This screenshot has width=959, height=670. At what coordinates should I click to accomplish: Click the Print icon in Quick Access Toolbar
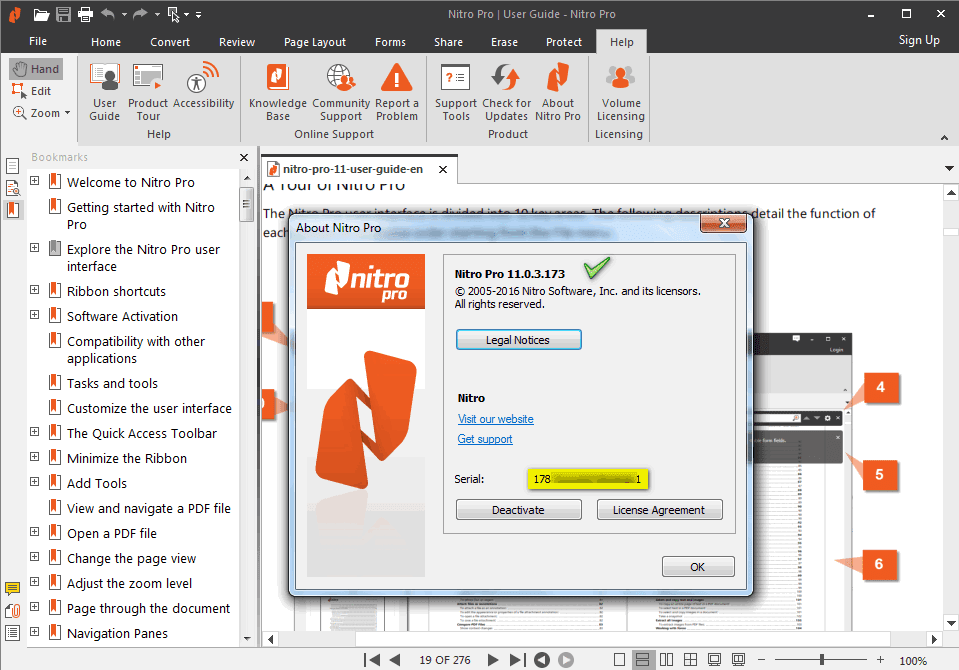[85, 14]
